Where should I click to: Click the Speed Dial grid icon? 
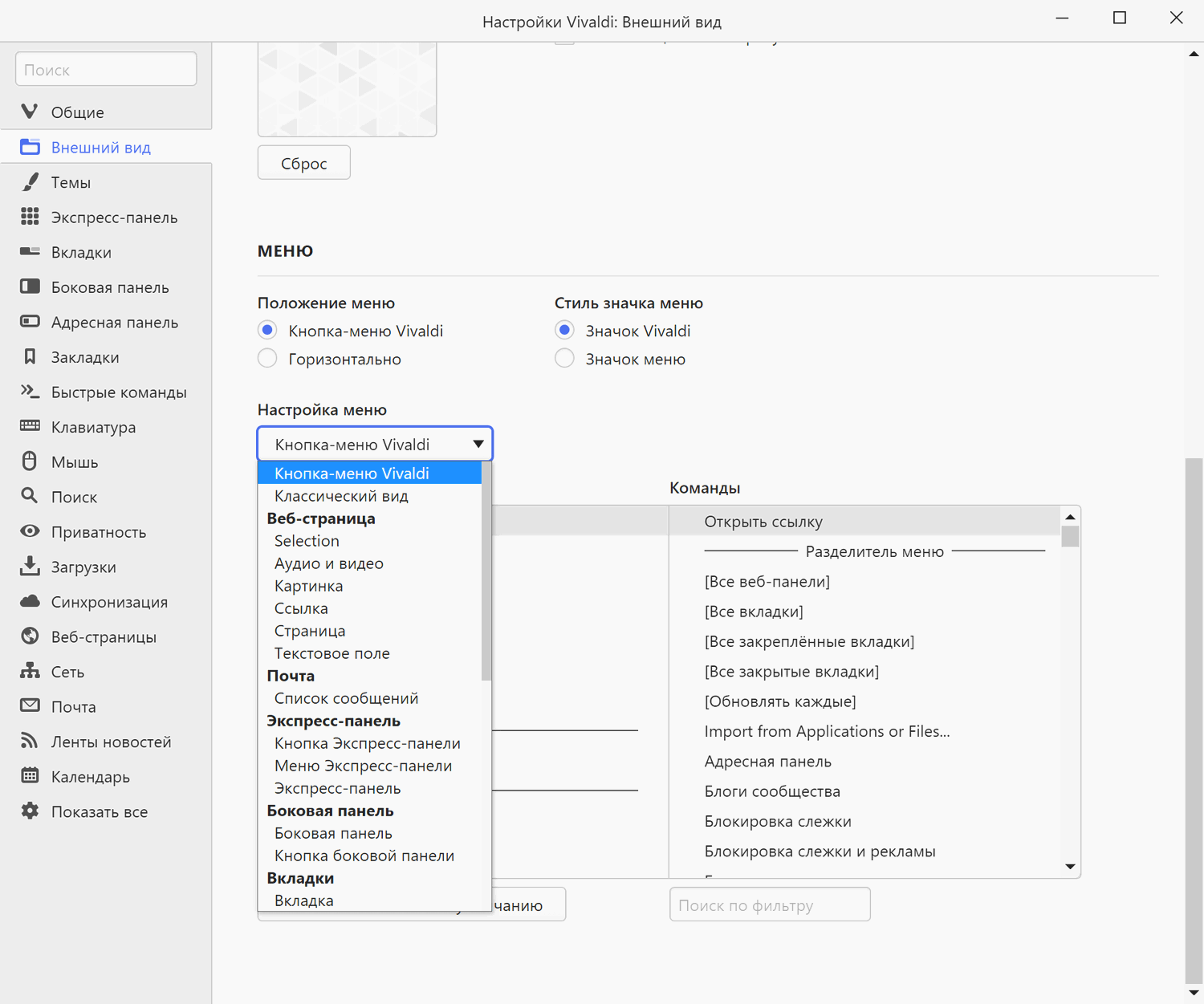pos(30,217)
